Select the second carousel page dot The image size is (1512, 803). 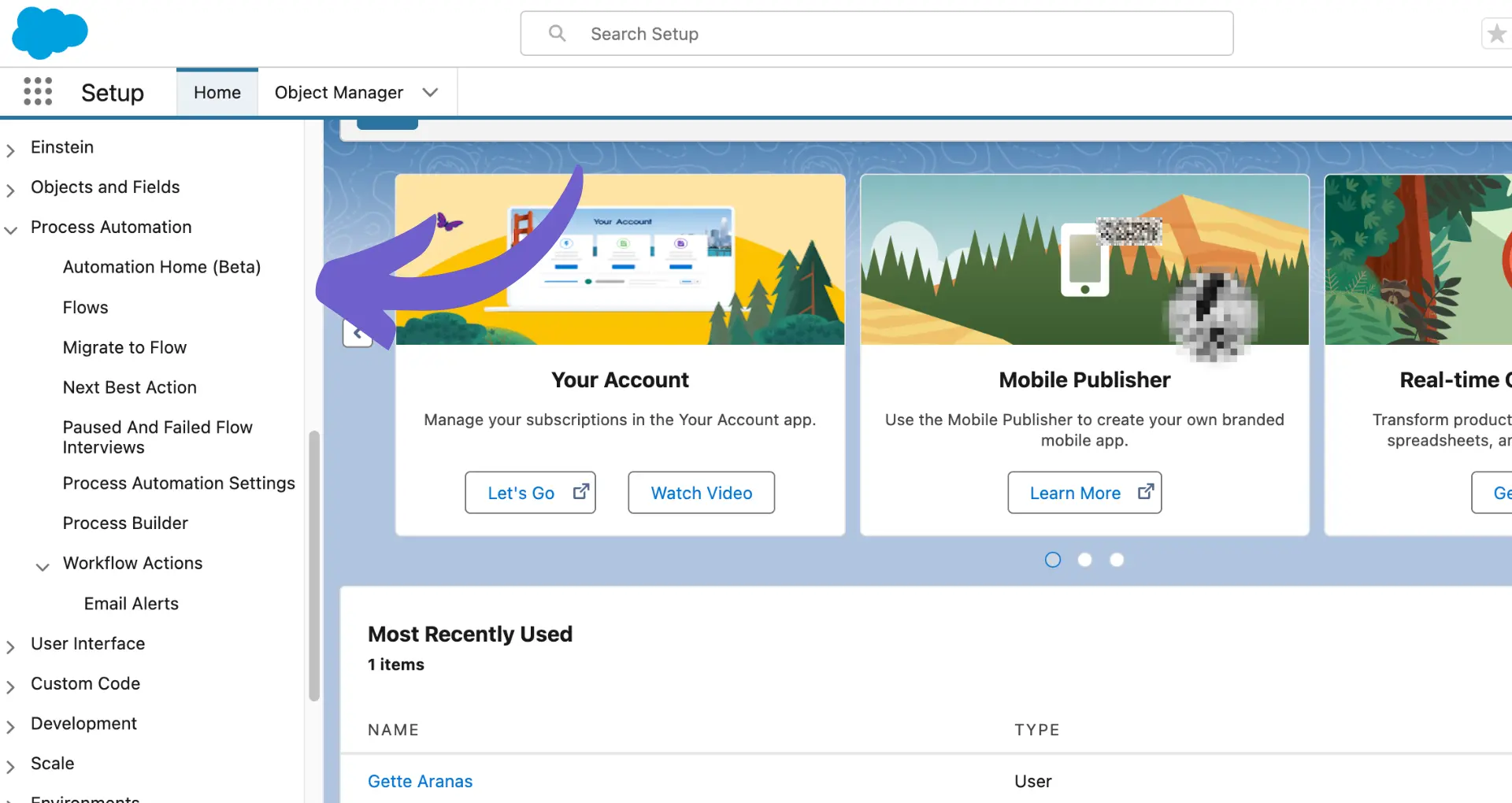(x=1084, y=560)
